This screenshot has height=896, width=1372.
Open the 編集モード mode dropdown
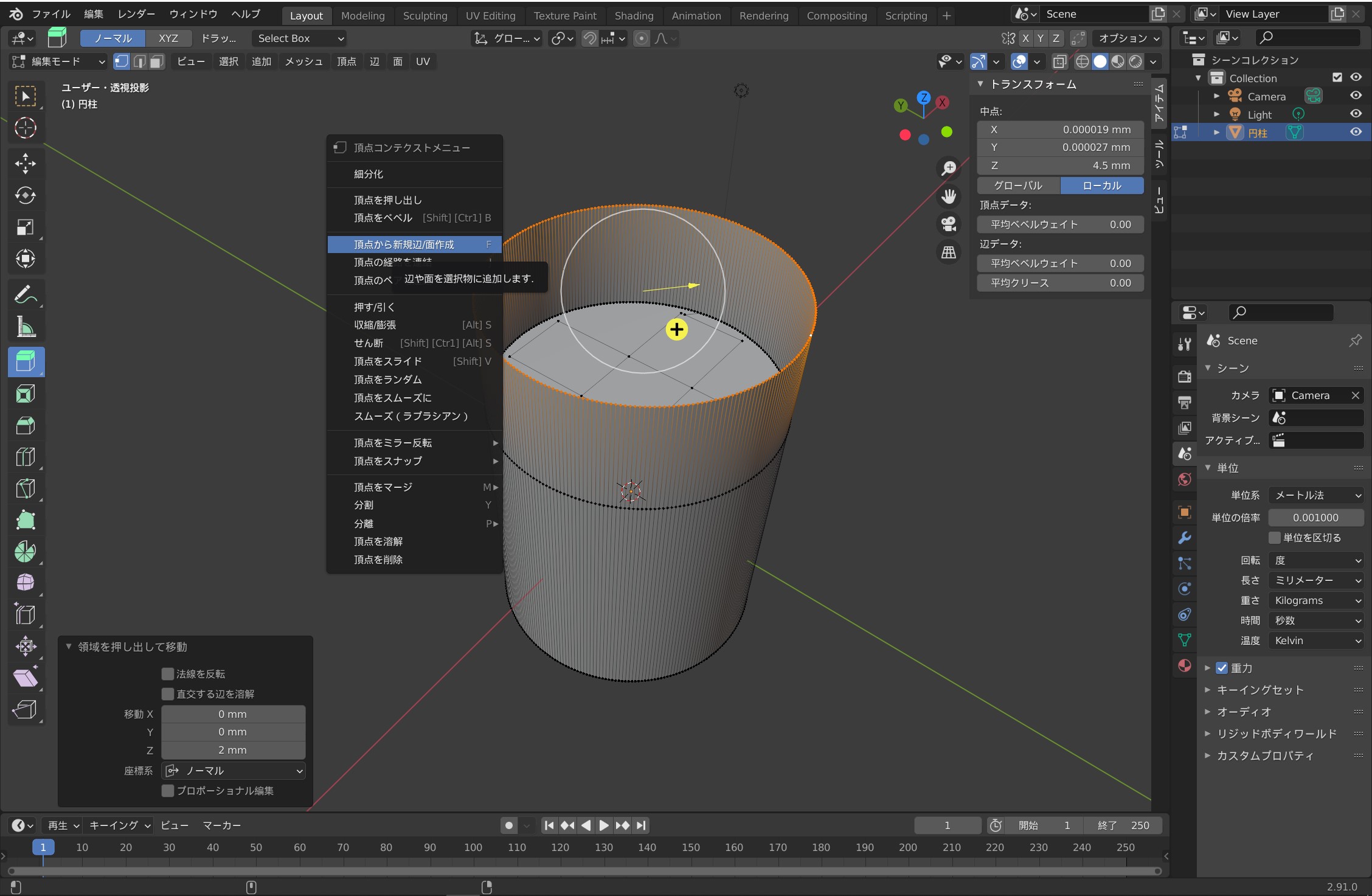pos(59,61)
